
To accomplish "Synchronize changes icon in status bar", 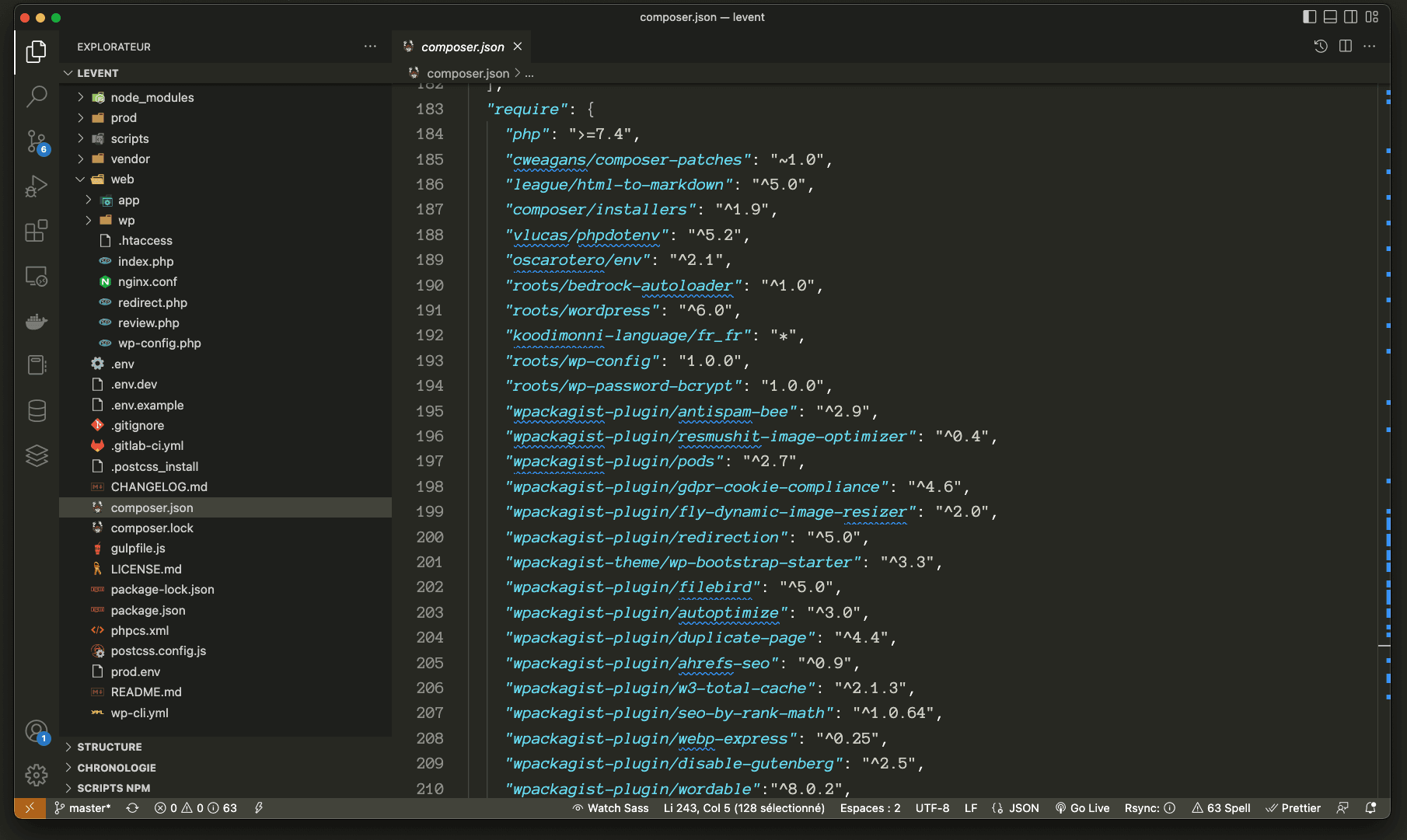I will point(133,808).
